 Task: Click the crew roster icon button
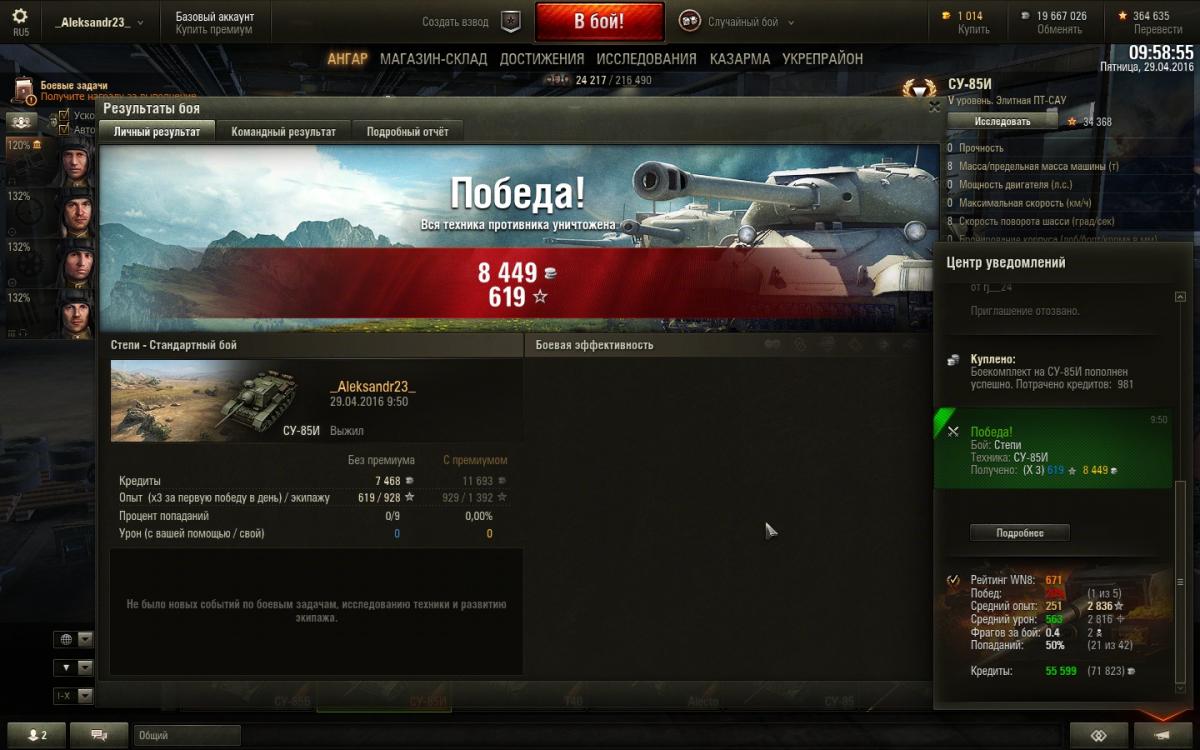coord(22,121)
